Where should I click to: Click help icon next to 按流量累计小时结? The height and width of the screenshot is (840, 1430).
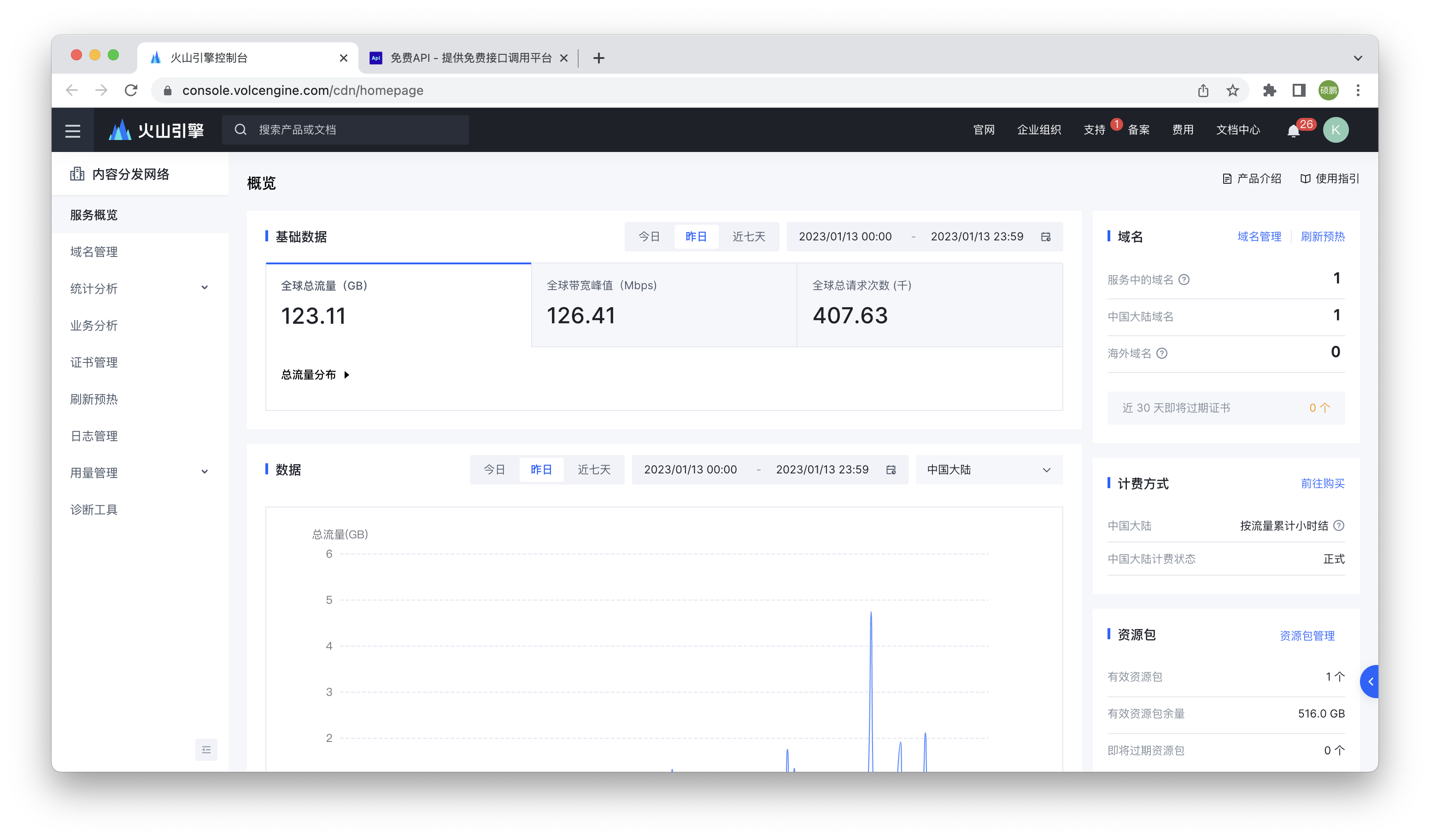[1339, 526]
